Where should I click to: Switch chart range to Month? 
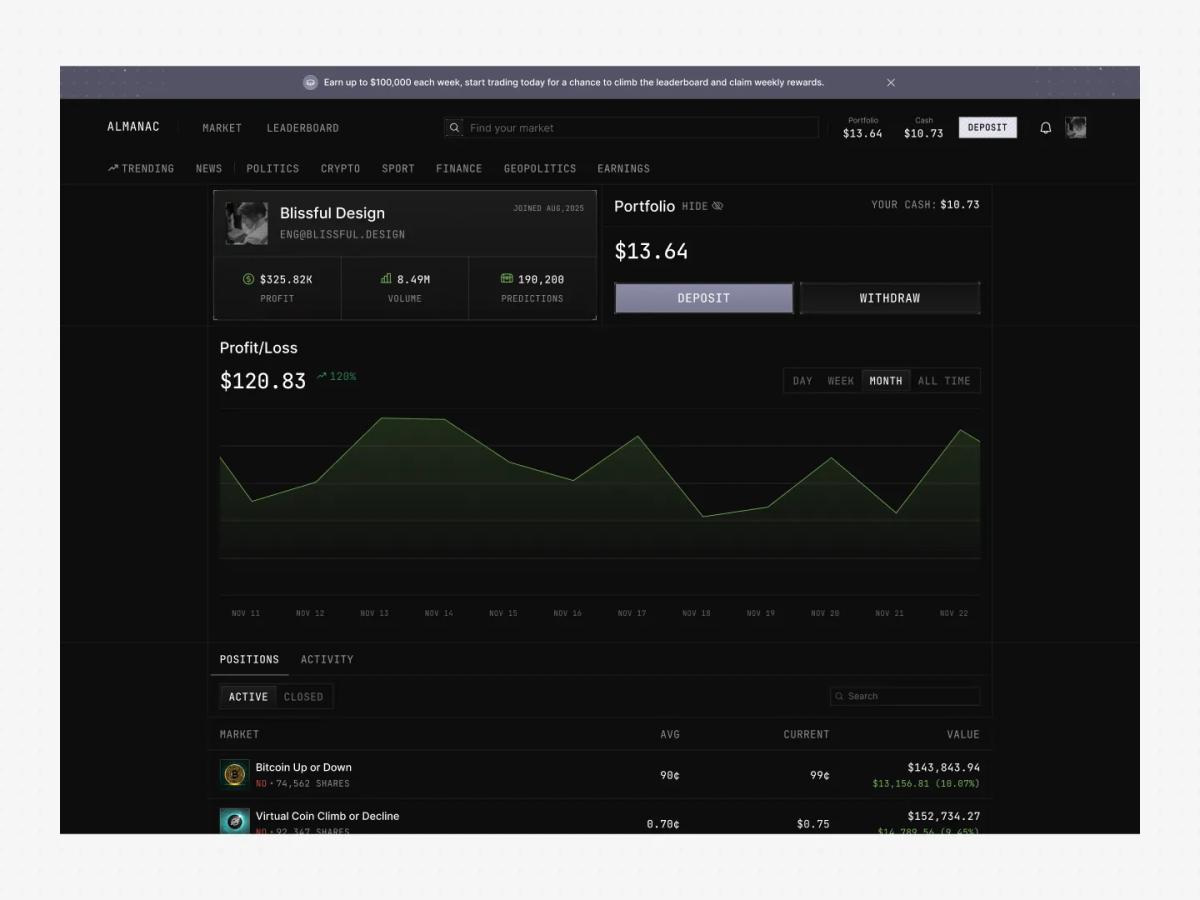click(x=886, y=381)
